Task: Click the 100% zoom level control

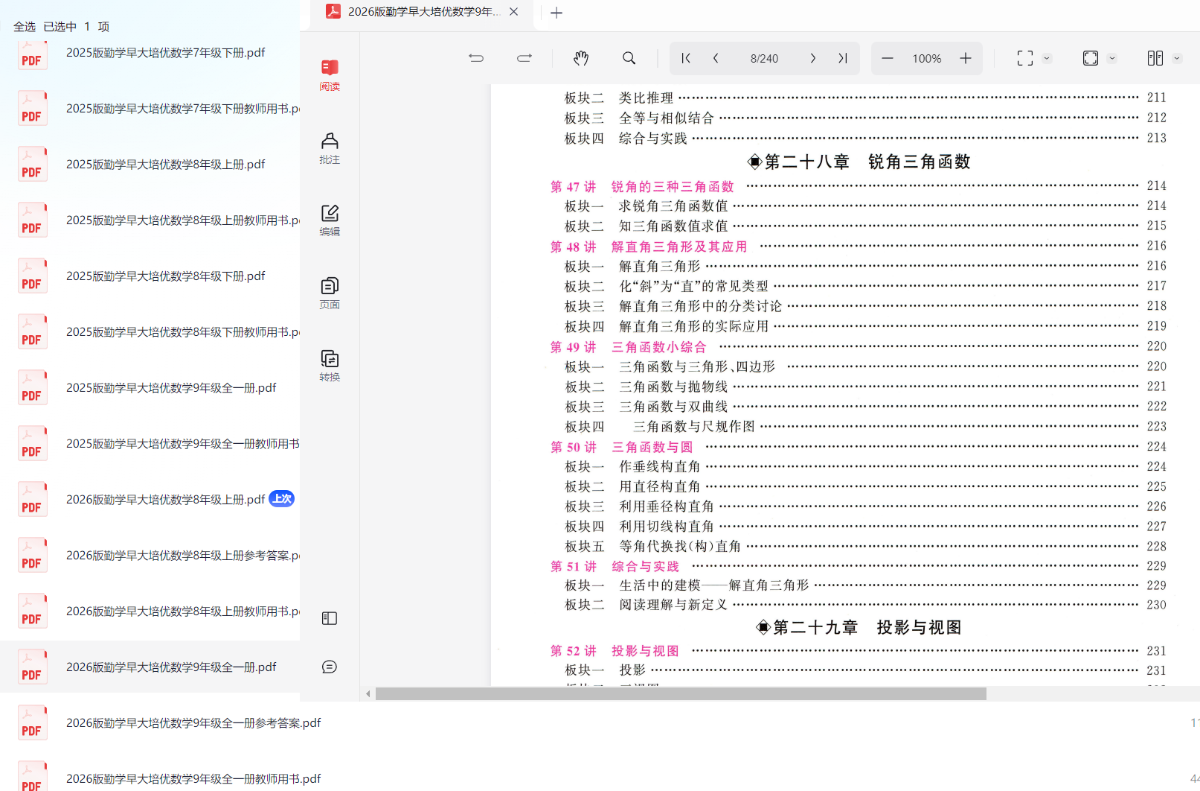Action: 926,58
